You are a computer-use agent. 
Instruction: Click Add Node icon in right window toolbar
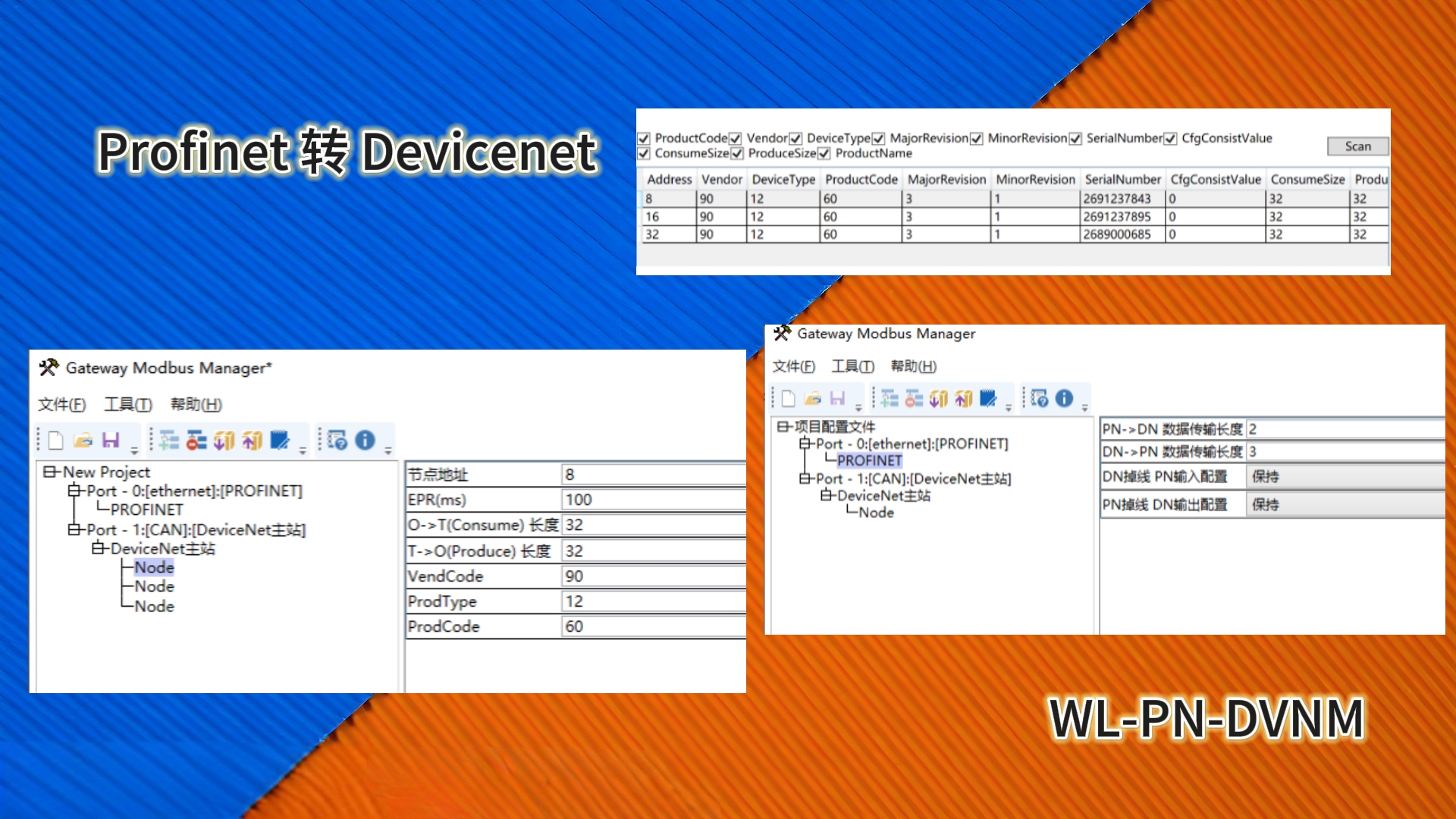[x=890, y=399]
